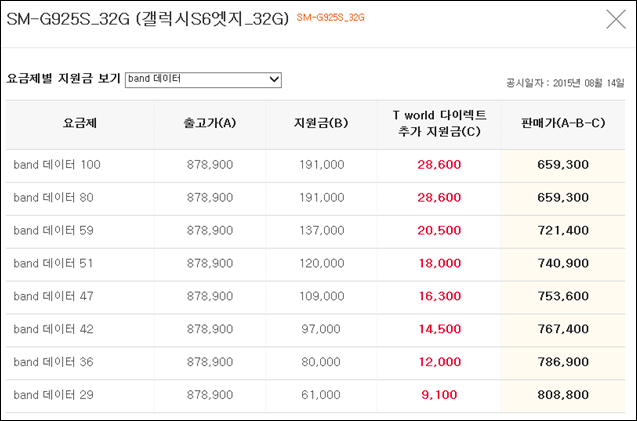Click the red 28,600 amount for band 100

439,165
